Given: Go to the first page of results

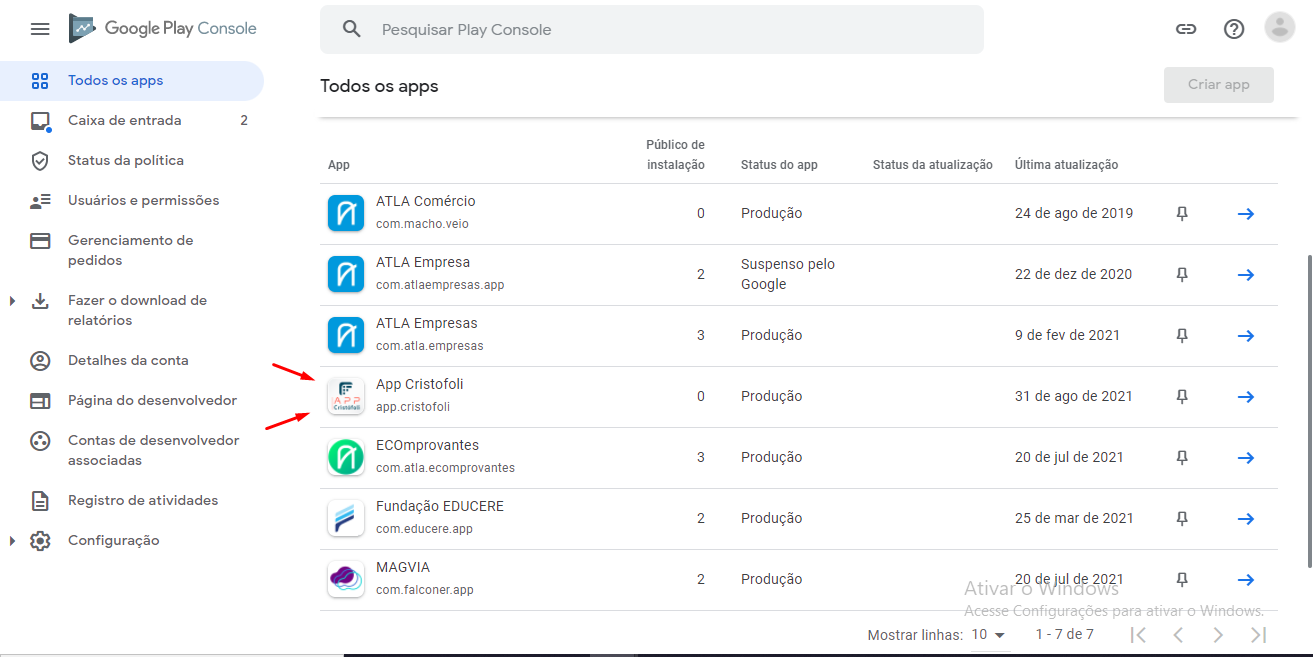Looking at the screenshot, I should [1138, 634].
